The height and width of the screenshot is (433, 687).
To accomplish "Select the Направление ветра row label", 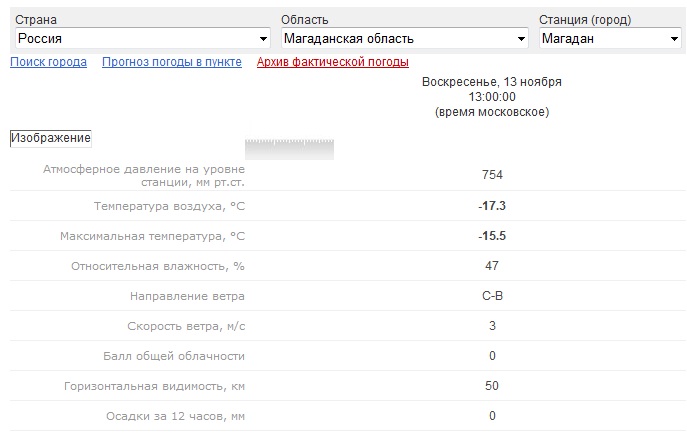I will point(187,296).
